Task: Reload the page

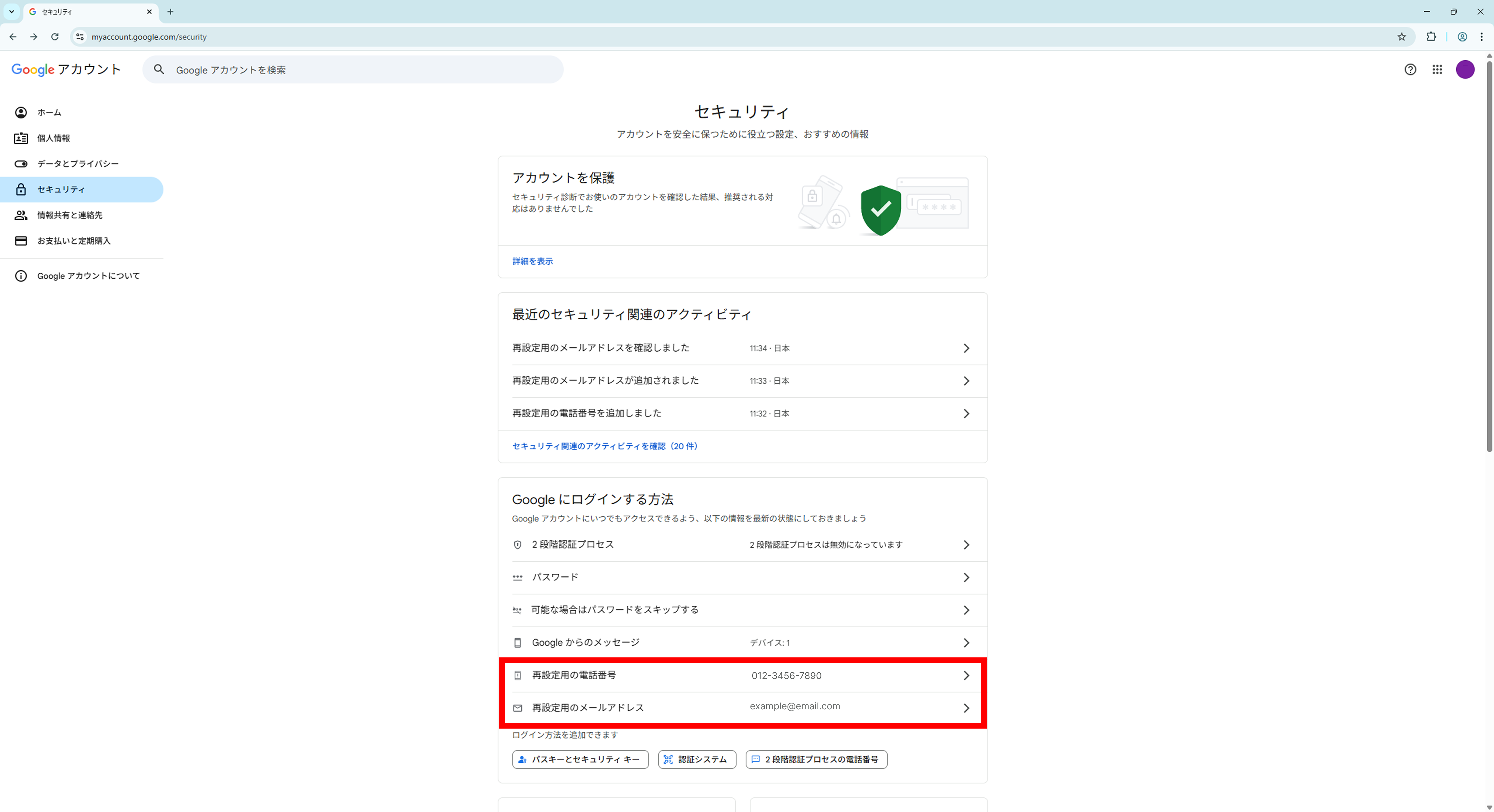Action: click(x=55, y=36)
